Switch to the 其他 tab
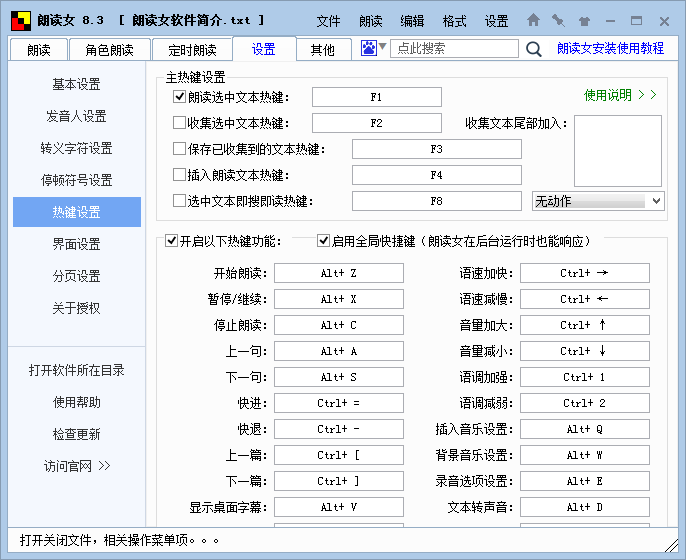This screenshot has height=560, width=686. [x=323, y=50]
